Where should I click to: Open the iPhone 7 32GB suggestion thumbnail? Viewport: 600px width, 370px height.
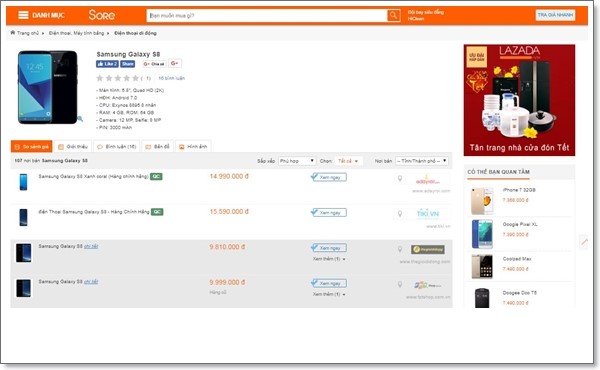point(482,200)
